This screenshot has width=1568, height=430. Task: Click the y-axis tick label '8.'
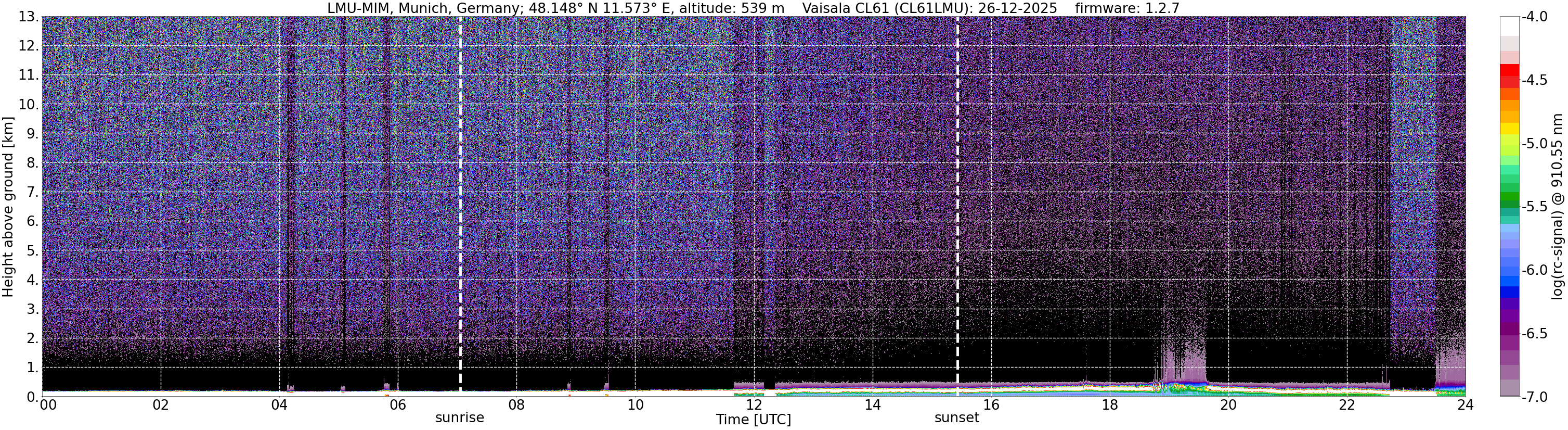pyautogui.click(x=33, y=163)
